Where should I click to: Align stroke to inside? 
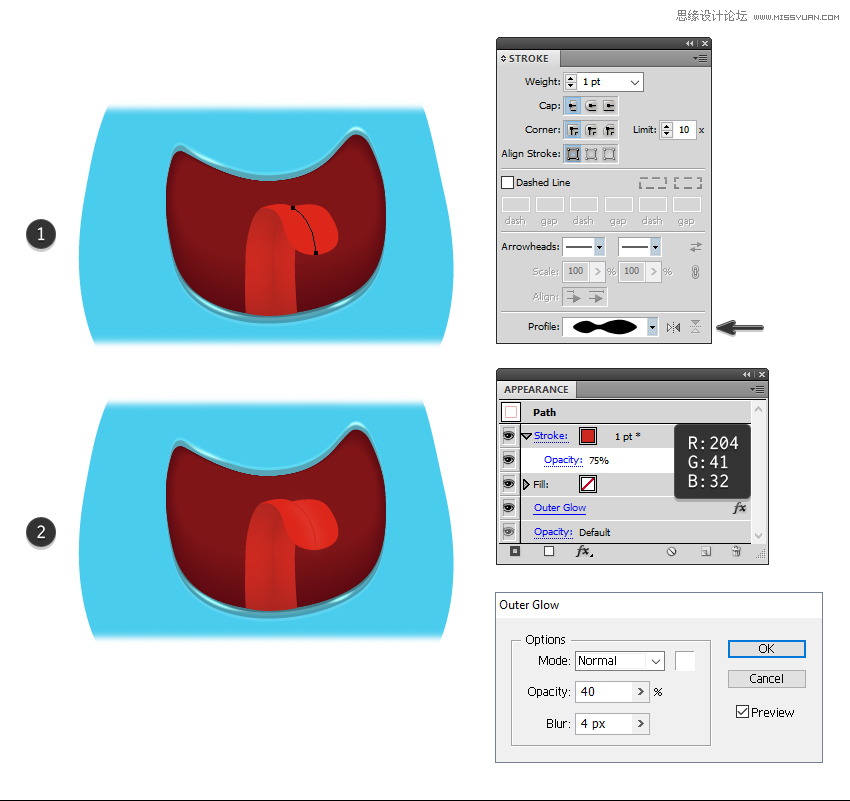591,154
